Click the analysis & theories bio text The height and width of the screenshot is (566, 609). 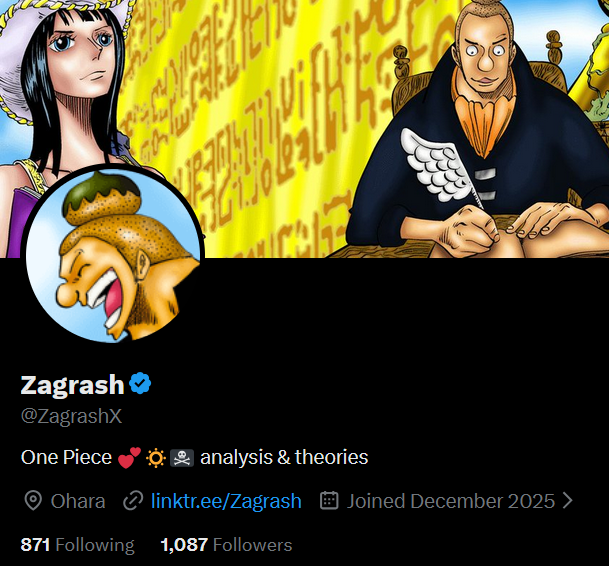[284, 457]
